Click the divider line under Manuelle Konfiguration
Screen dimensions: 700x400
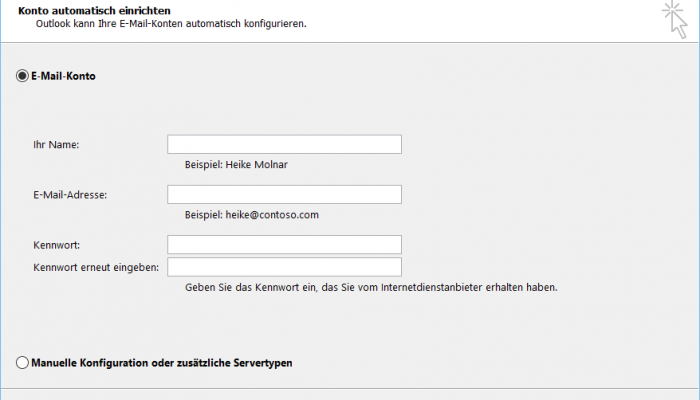[x=350, y=388]
